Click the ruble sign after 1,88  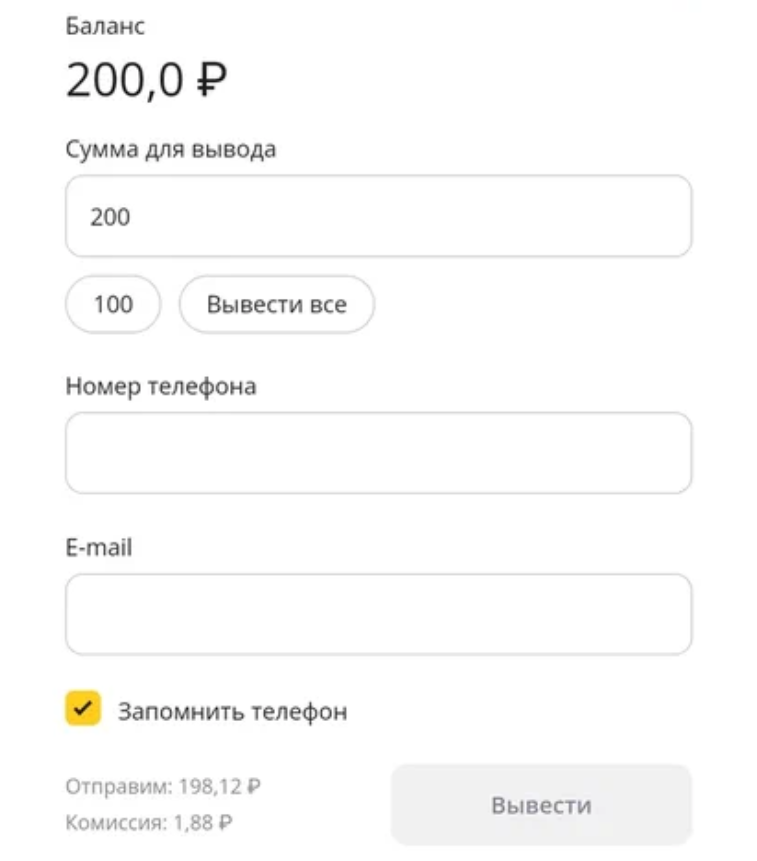coord(226,823)
